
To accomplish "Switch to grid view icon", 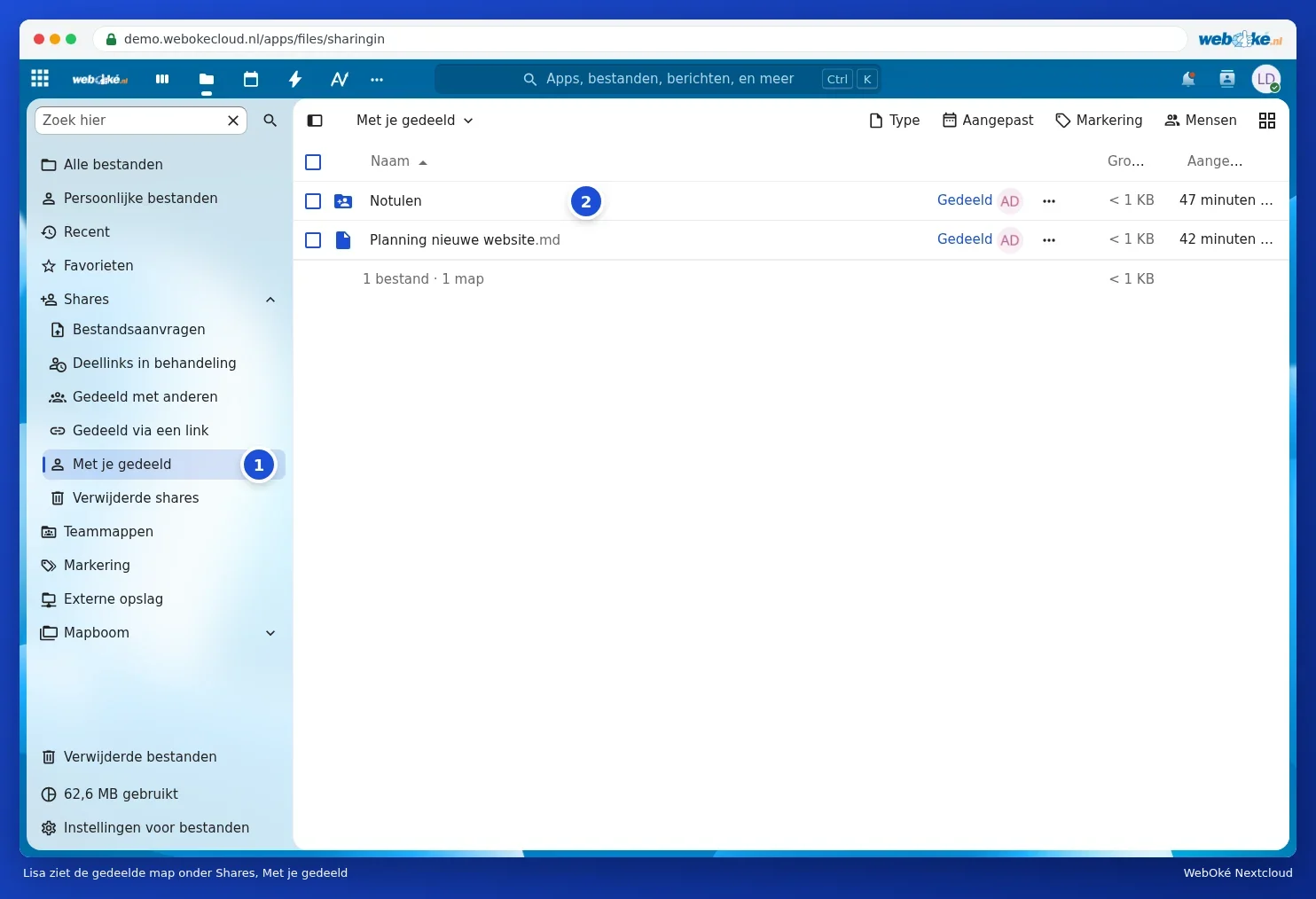I will 1267,121.
